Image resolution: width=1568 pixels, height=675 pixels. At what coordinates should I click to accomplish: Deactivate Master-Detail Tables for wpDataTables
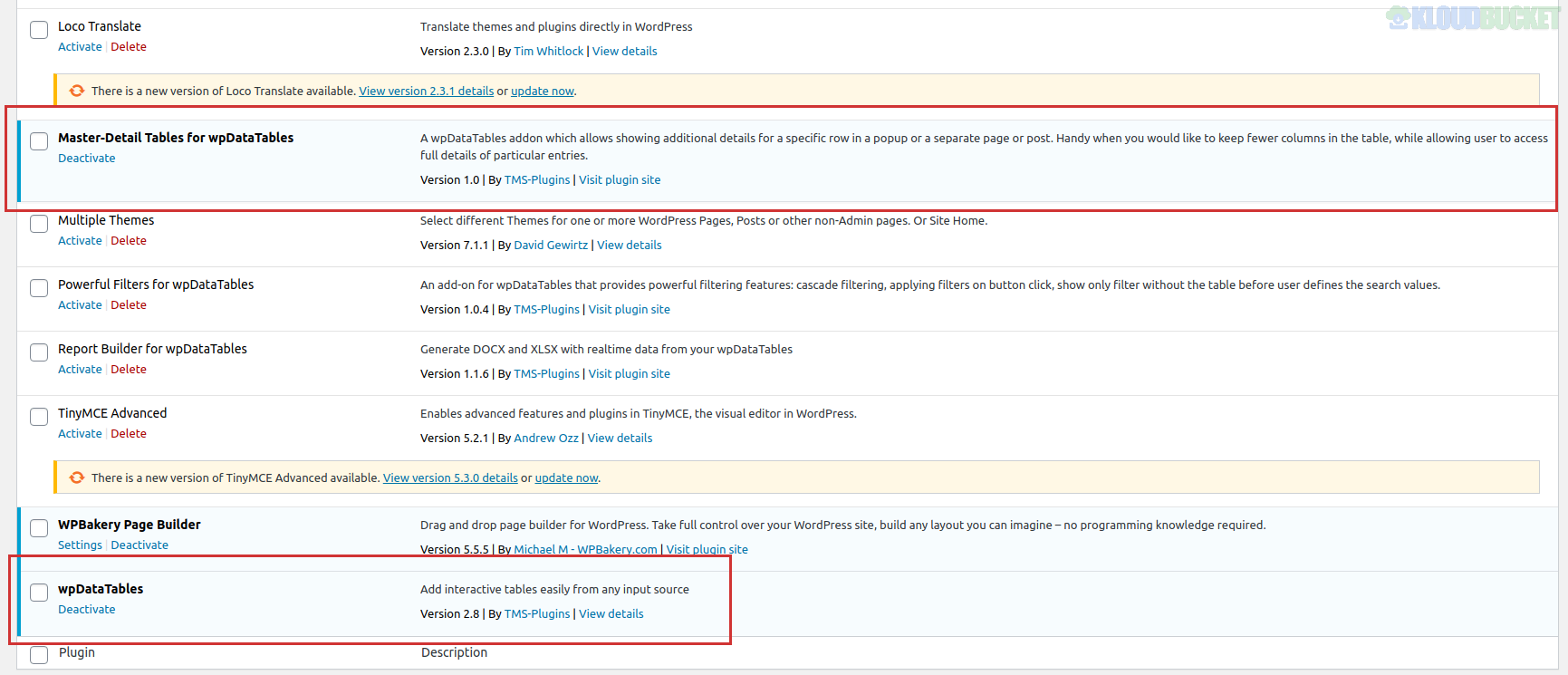[87, 159]
